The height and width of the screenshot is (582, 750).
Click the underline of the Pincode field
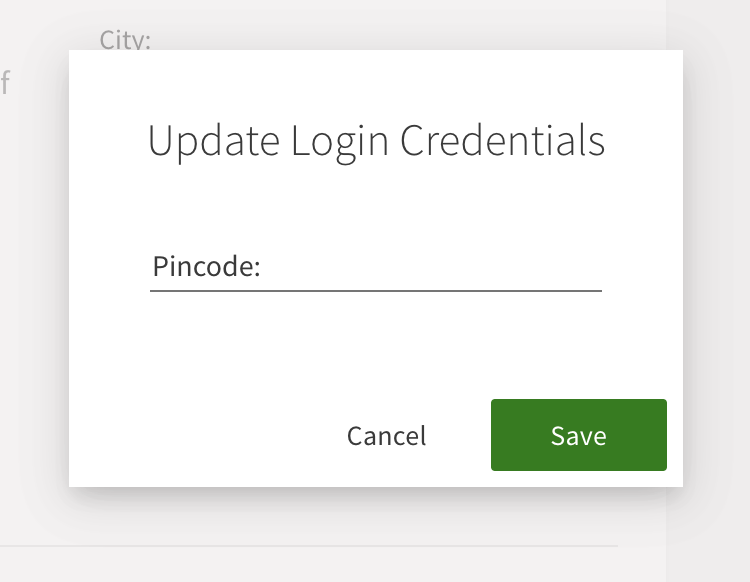[x=376, y=290]
